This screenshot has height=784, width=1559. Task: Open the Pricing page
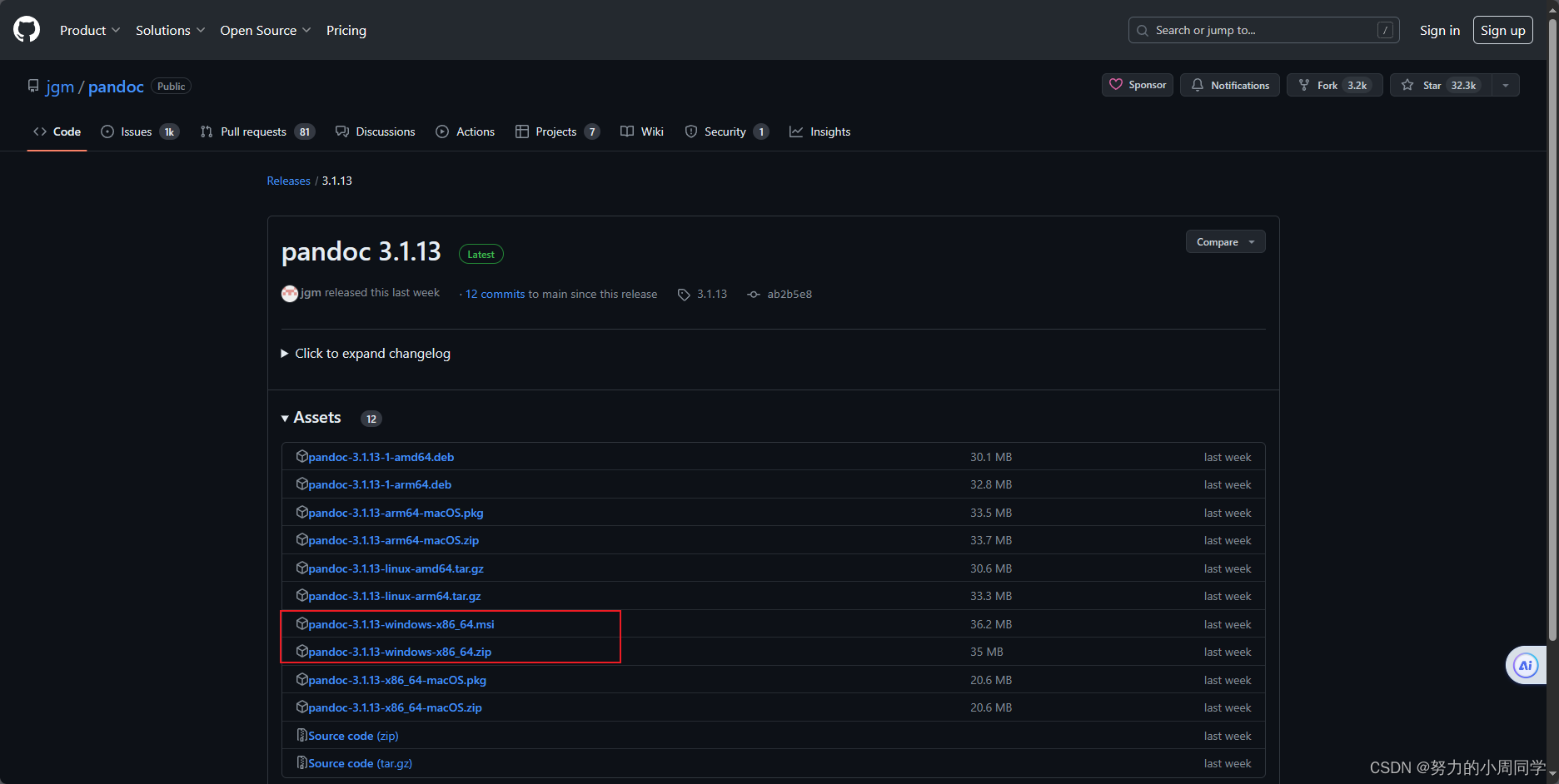click(346, 30)
